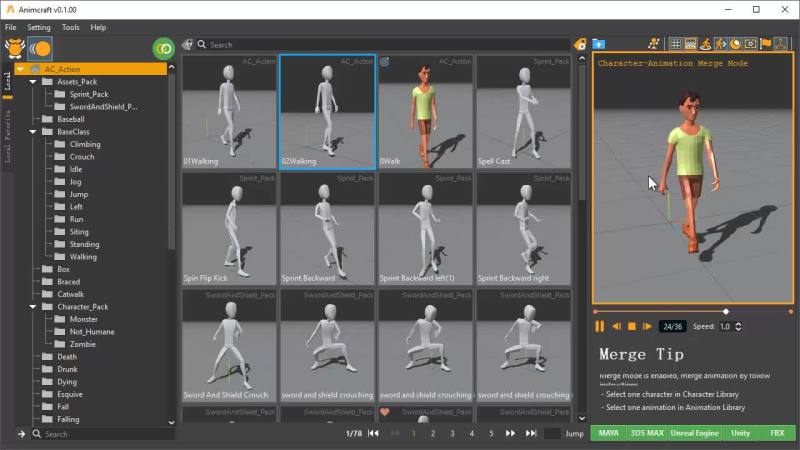Click the Speed value stepper arrows

738,327
